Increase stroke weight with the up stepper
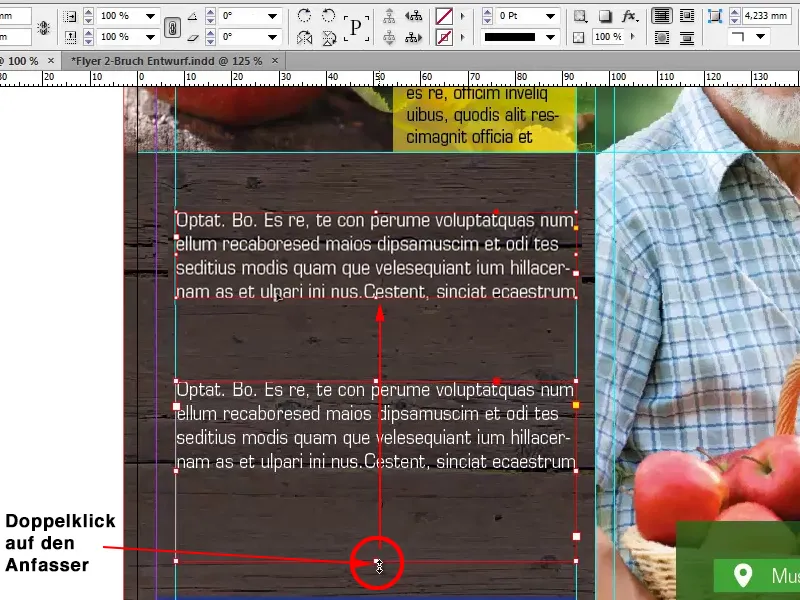Viewport: 800px width, 600px height. pyautogui.click(x=487, y=12)
